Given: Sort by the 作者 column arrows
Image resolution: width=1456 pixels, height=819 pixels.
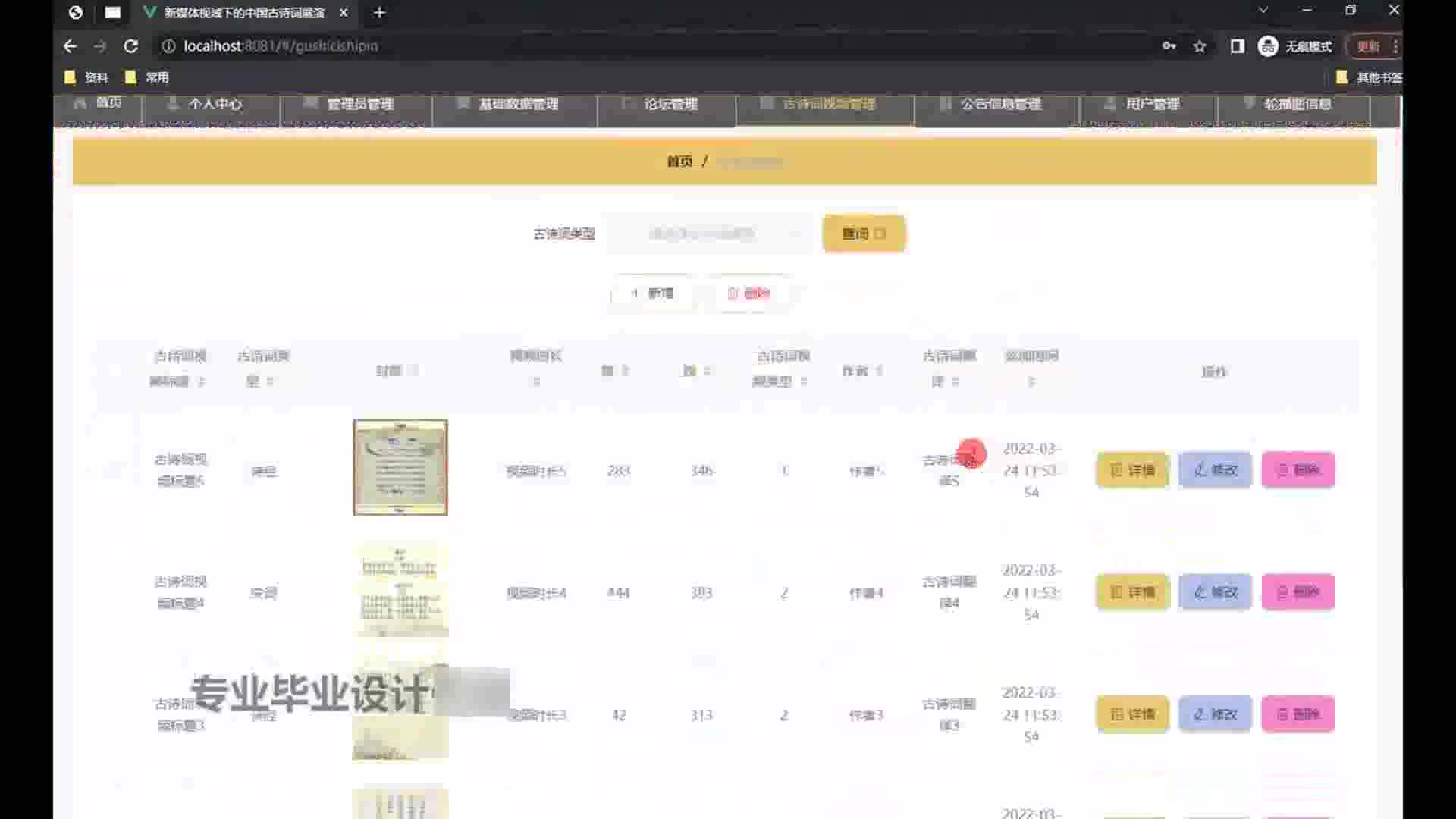Looking at the screenshot, I should click(880, 371).
